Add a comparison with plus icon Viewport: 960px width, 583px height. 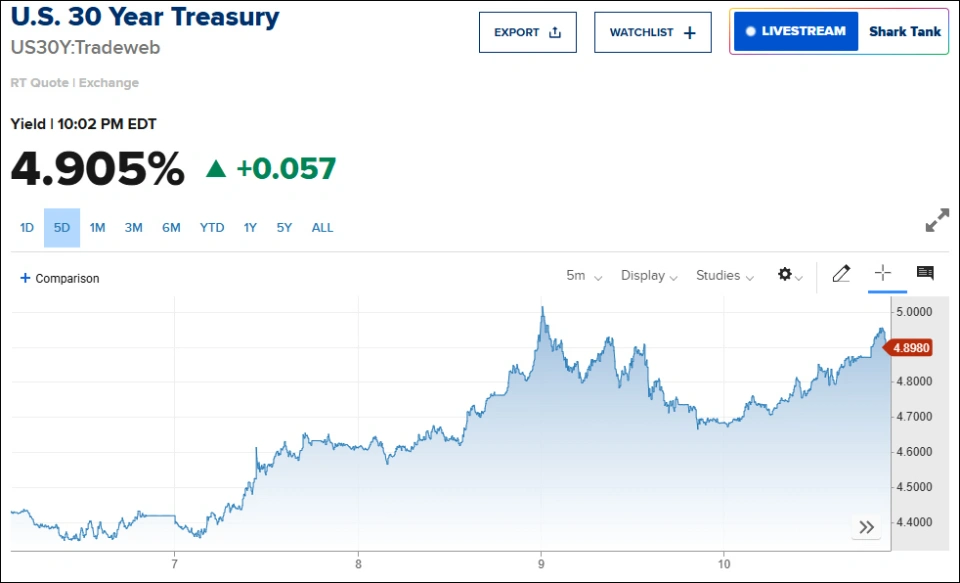(60, 278)
